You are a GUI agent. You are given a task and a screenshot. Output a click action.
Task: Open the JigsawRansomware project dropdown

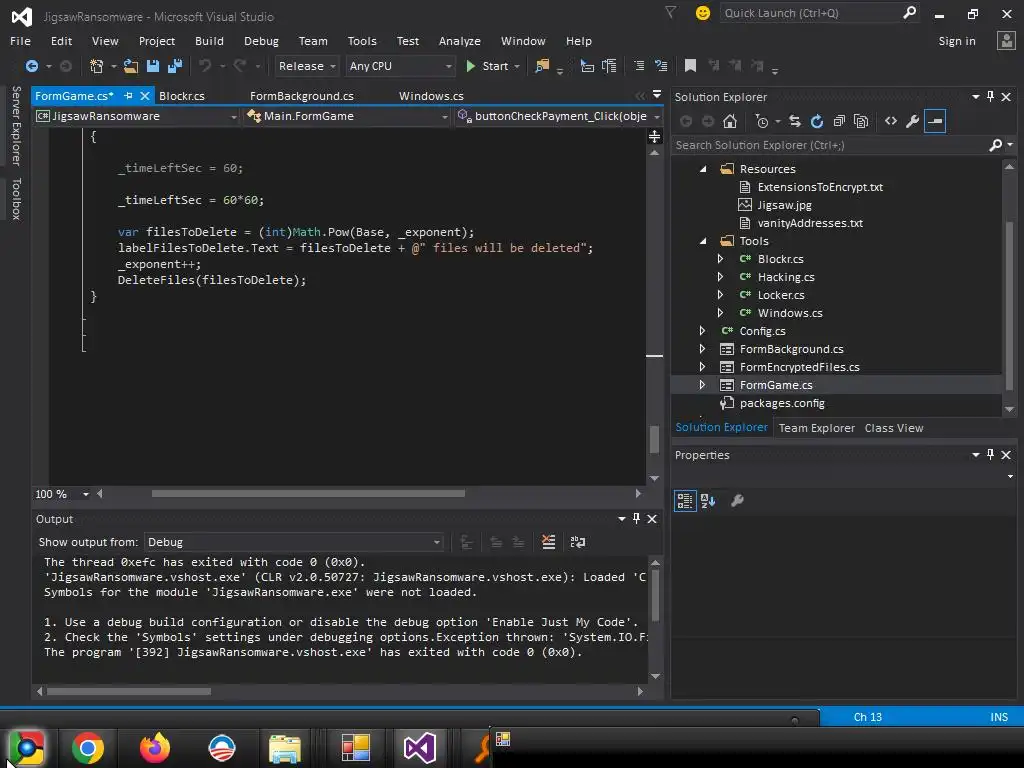[x=136, y=116]
